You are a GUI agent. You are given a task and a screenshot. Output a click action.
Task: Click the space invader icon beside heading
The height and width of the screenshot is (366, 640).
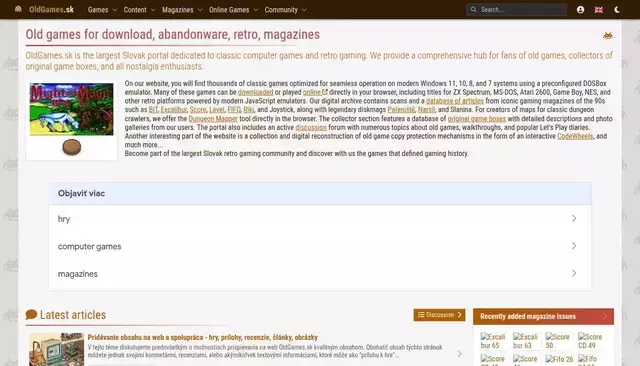pyautogui.click(x=608, y=36)
